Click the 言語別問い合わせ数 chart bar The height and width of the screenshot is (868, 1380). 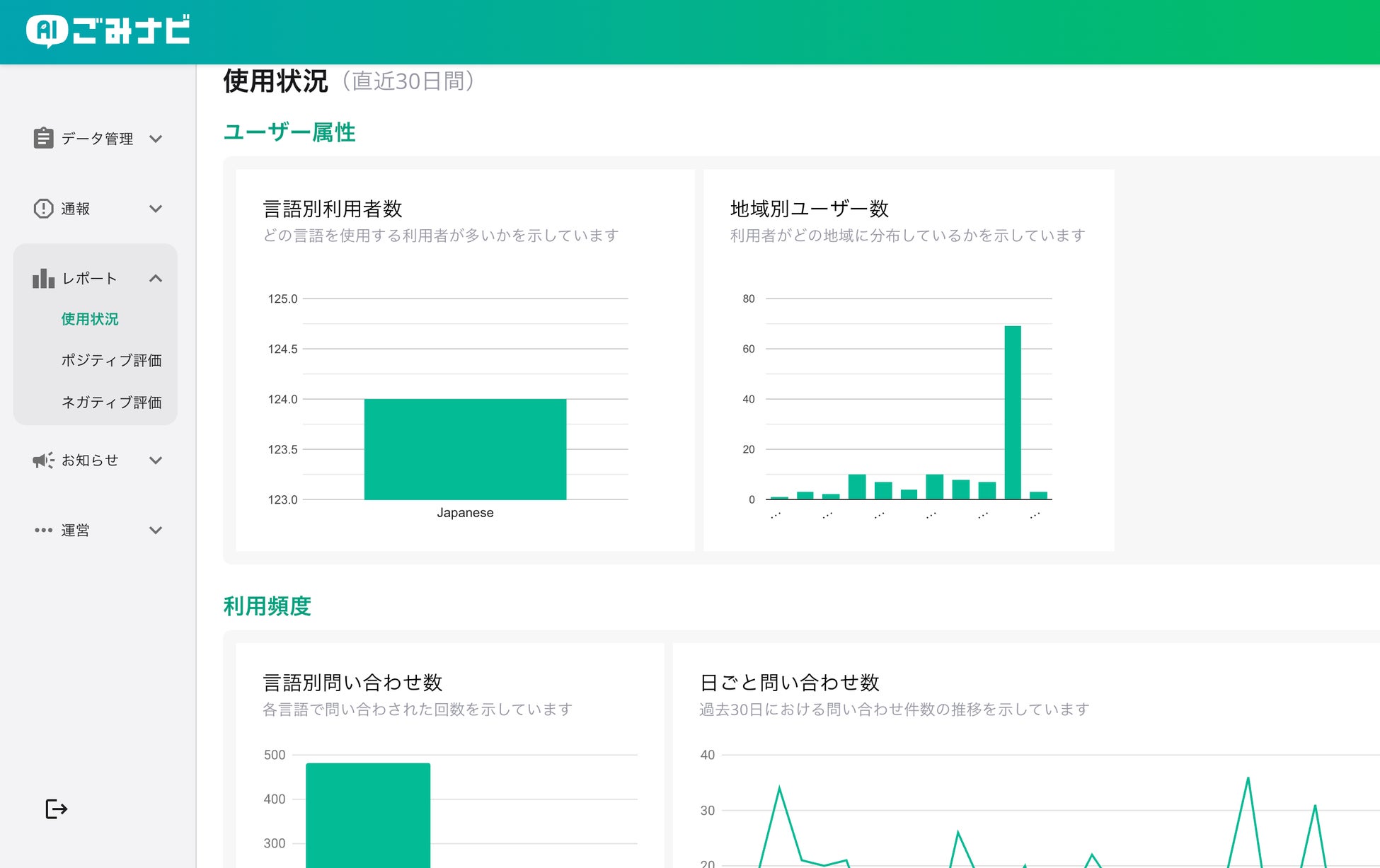[x=368, y=815]
